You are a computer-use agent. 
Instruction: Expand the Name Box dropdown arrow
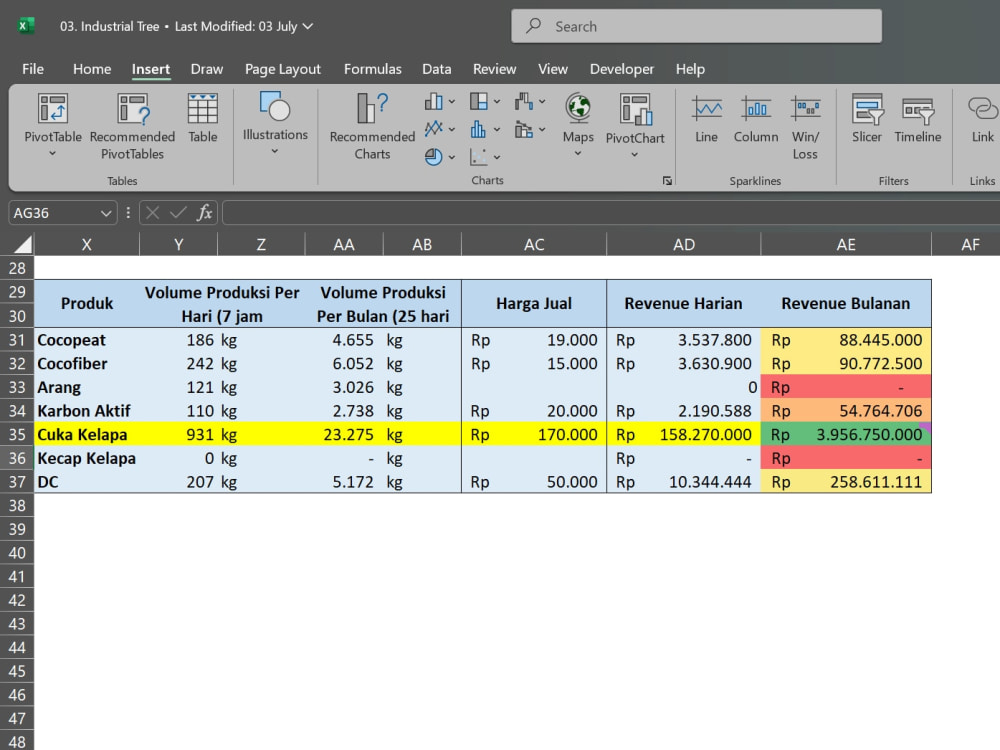click(106, 214)
